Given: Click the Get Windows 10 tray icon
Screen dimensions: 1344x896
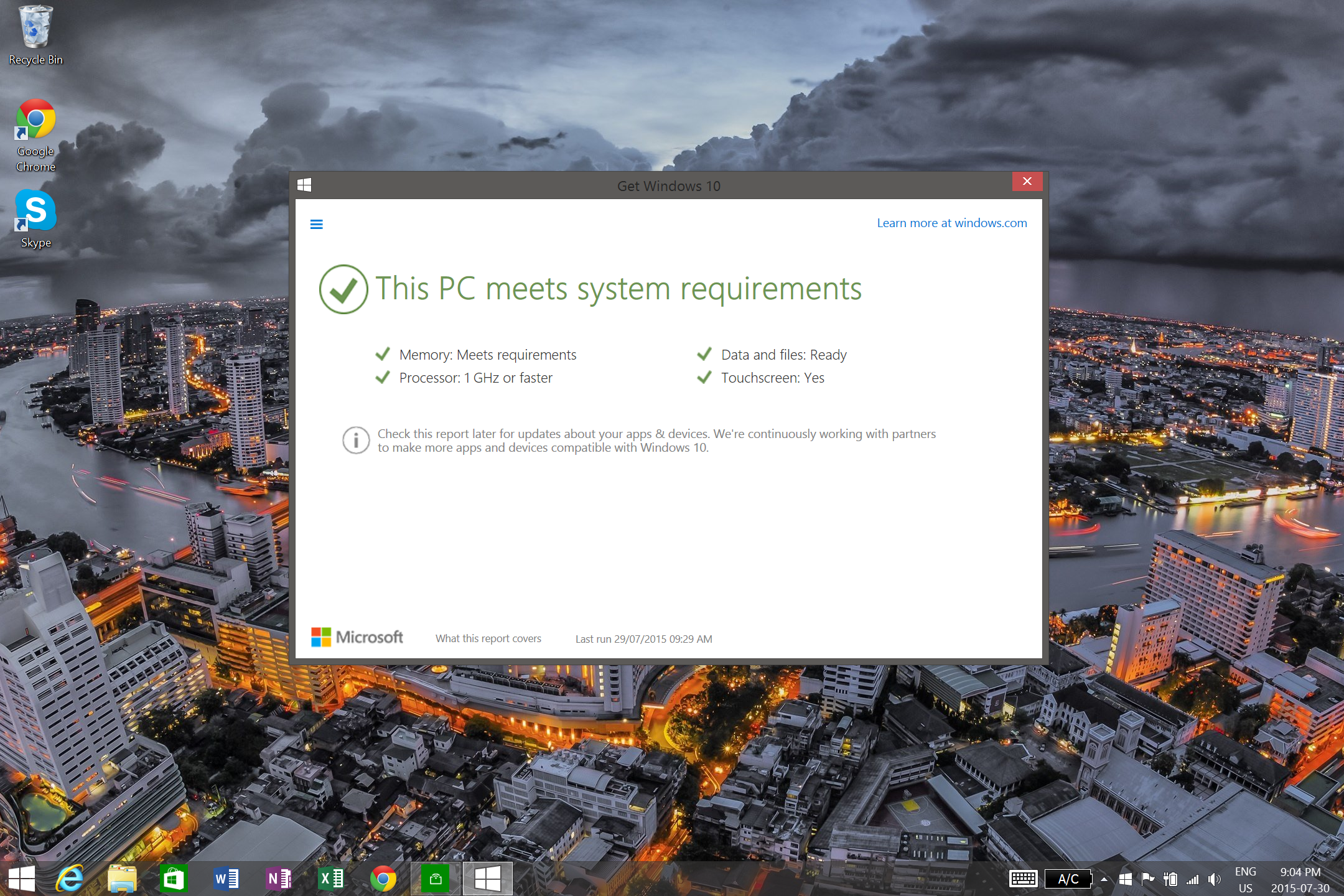Looking at the screenshot, I should point(1125,879).
